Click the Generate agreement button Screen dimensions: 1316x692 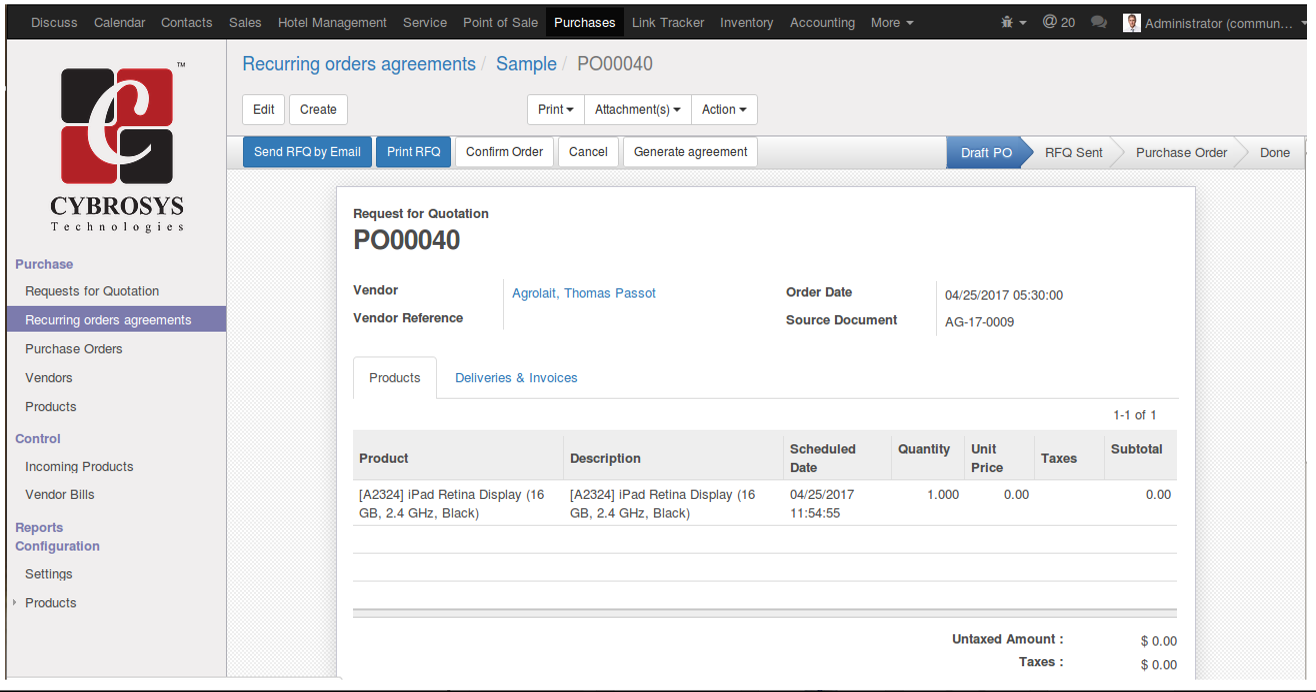pyautogui.click(x=690, y=152)
